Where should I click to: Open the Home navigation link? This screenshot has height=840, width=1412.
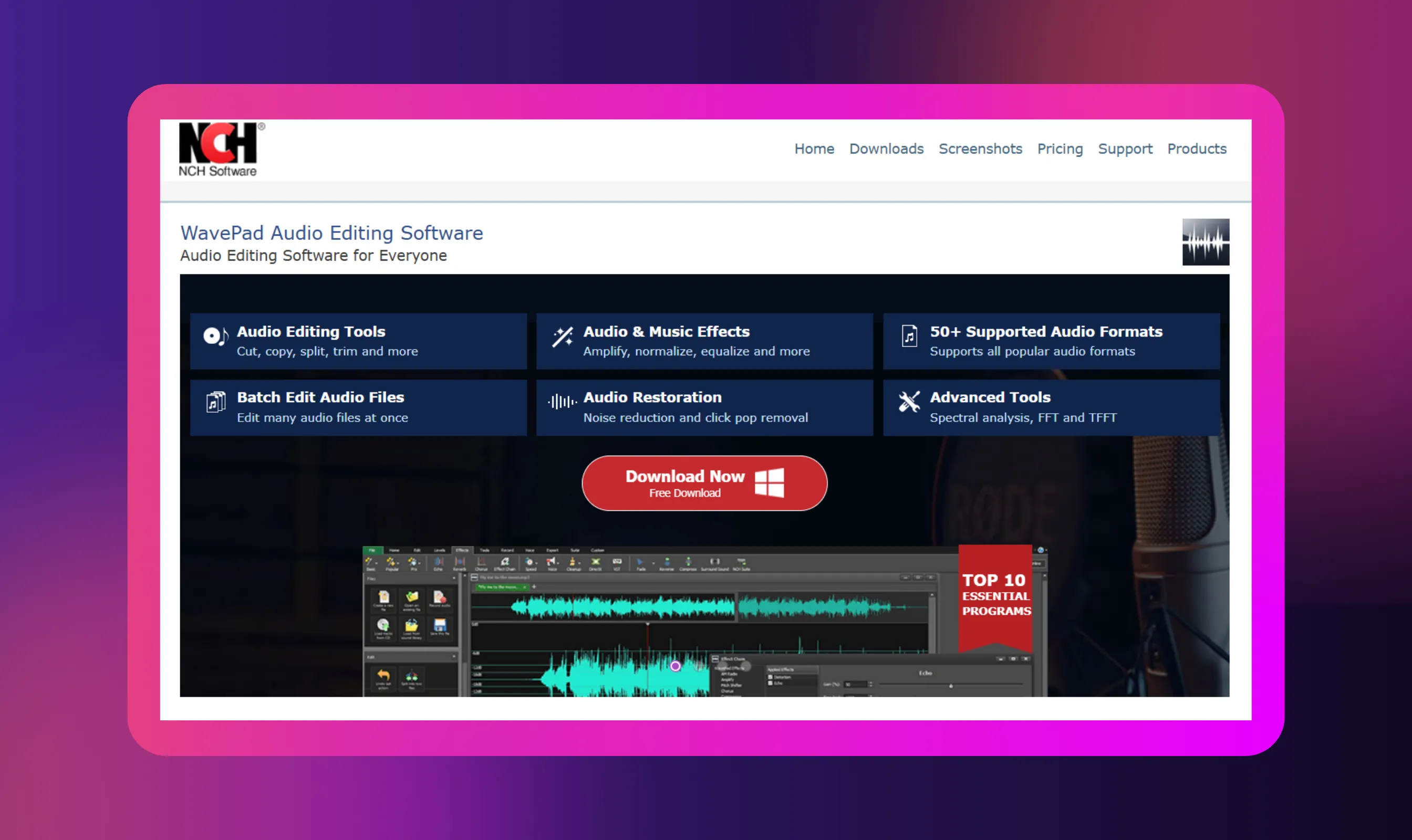coord(814,149)
